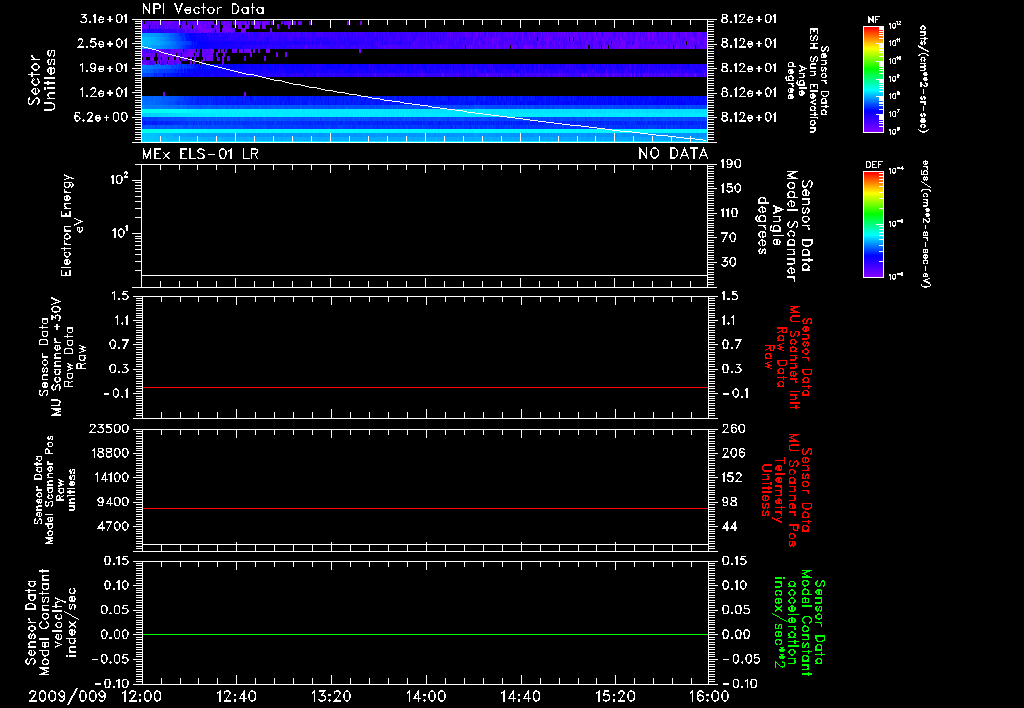The height and width of the screenshot is (708, 1024).
Task: Click the 14100 scanner position tick label
Action: (109, 477)
